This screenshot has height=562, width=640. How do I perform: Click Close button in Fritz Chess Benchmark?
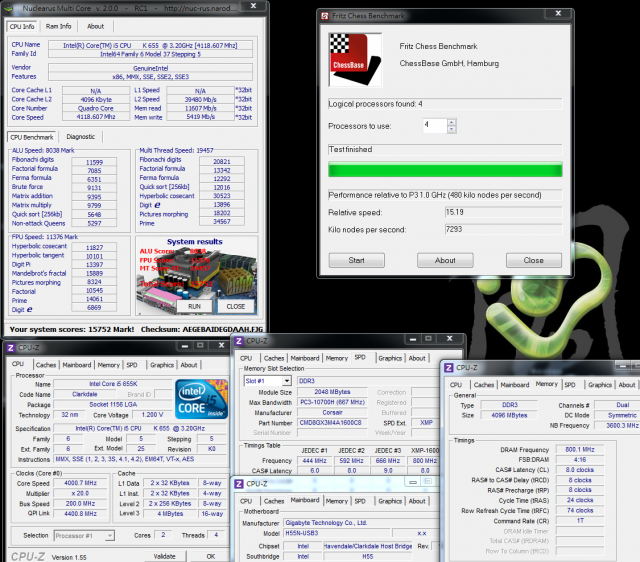pos(534,260)
